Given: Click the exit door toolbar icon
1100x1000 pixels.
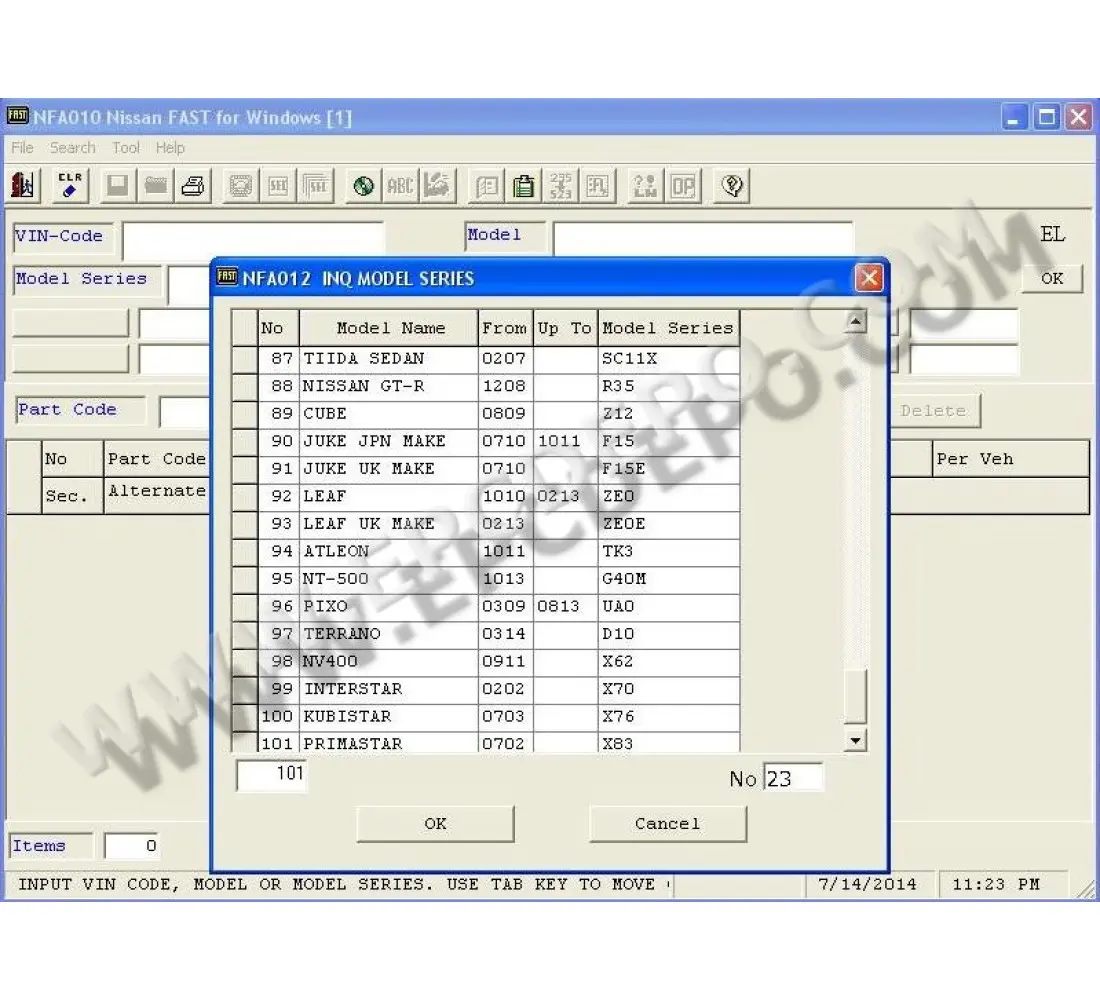Looking at the screenshot, I should click(x=23, y=186).
